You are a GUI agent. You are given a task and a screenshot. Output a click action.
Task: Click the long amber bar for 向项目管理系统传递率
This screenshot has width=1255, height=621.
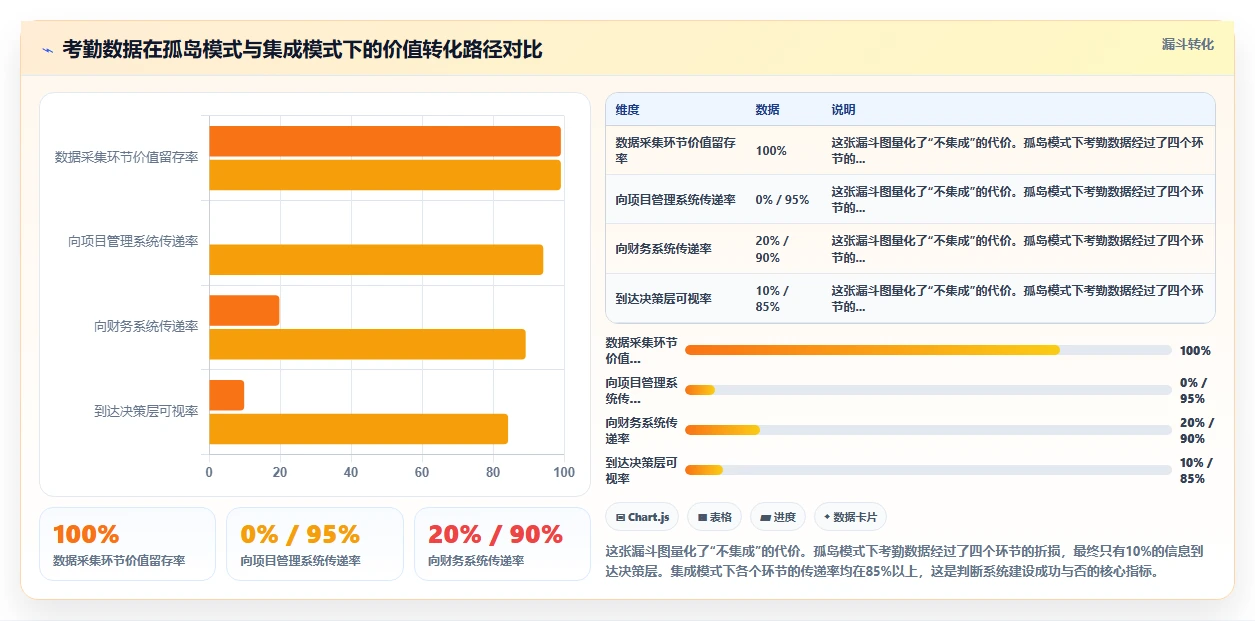coord(376,260)
